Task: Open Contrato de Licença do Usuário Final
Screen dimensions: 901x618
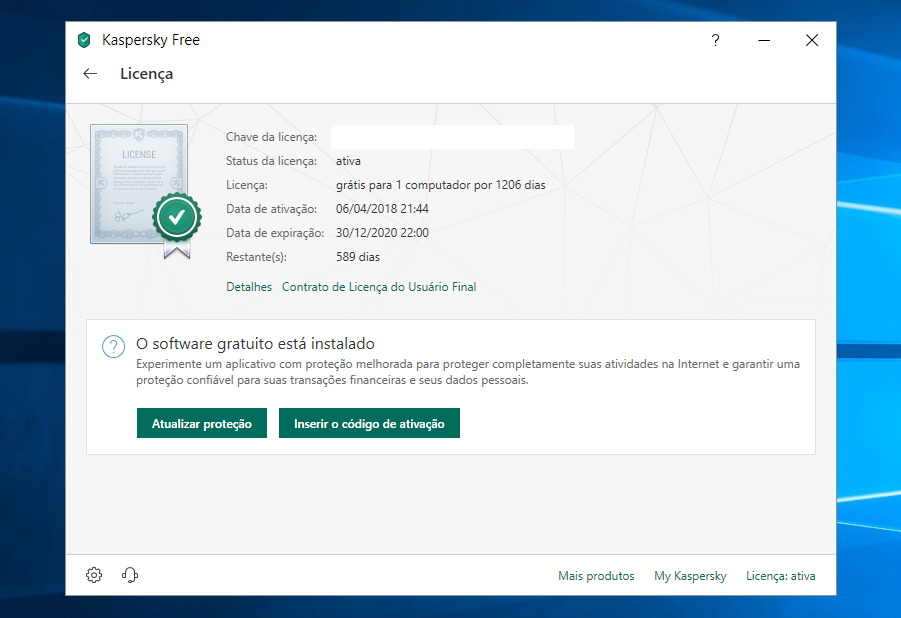Action: (x=379, y=287)
